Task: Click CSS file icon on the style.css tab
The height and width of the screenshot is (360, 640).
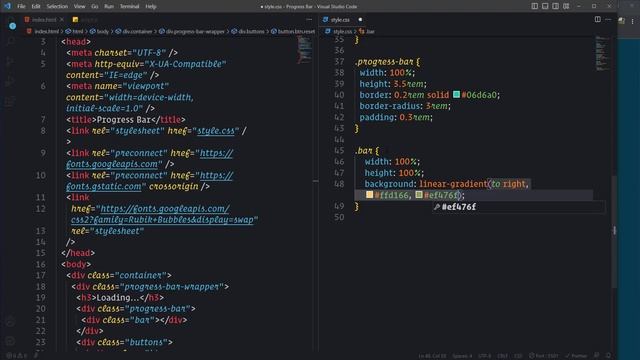Action: [x=325, y=20]
